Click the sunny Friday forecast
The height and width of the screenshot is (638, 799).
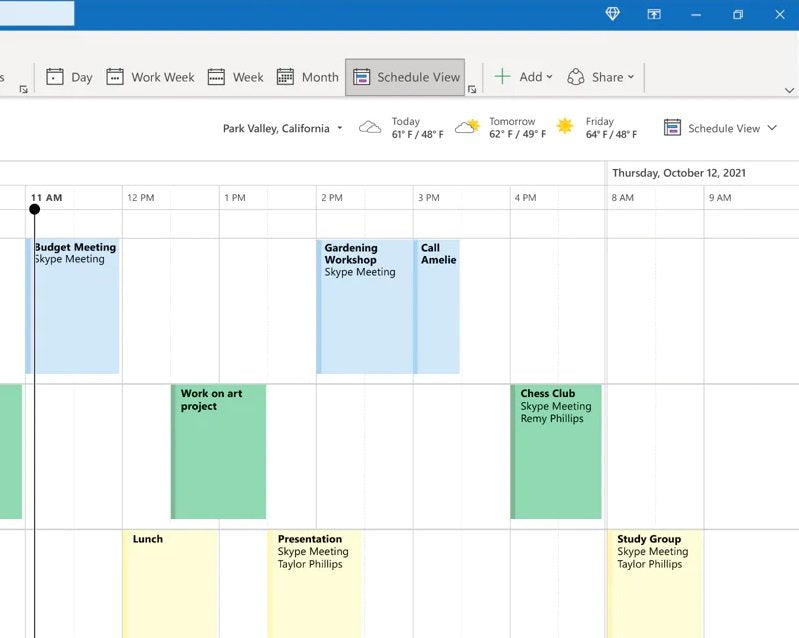(x=597, y=128)
